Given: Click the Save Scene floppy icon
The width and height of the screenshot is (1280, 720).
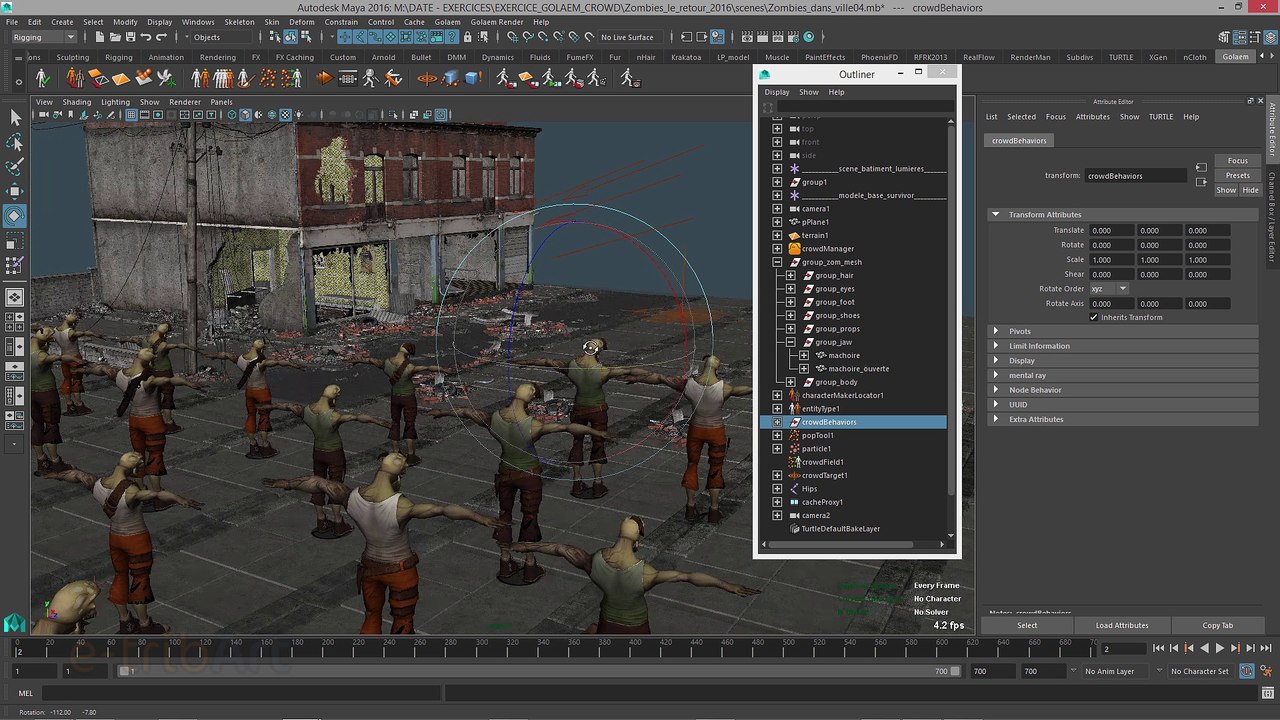Looking at the screenshot, I should (x=131, y=37).
